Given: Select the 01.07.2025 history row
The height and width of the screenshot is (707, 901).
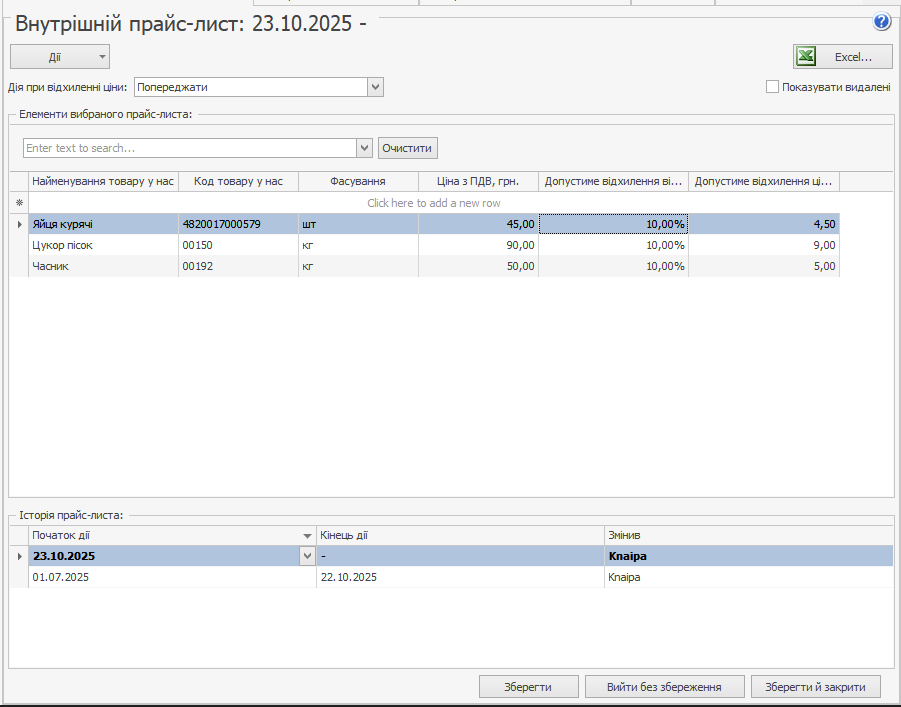Looking at the screenshot, I should tap(170, 577).
